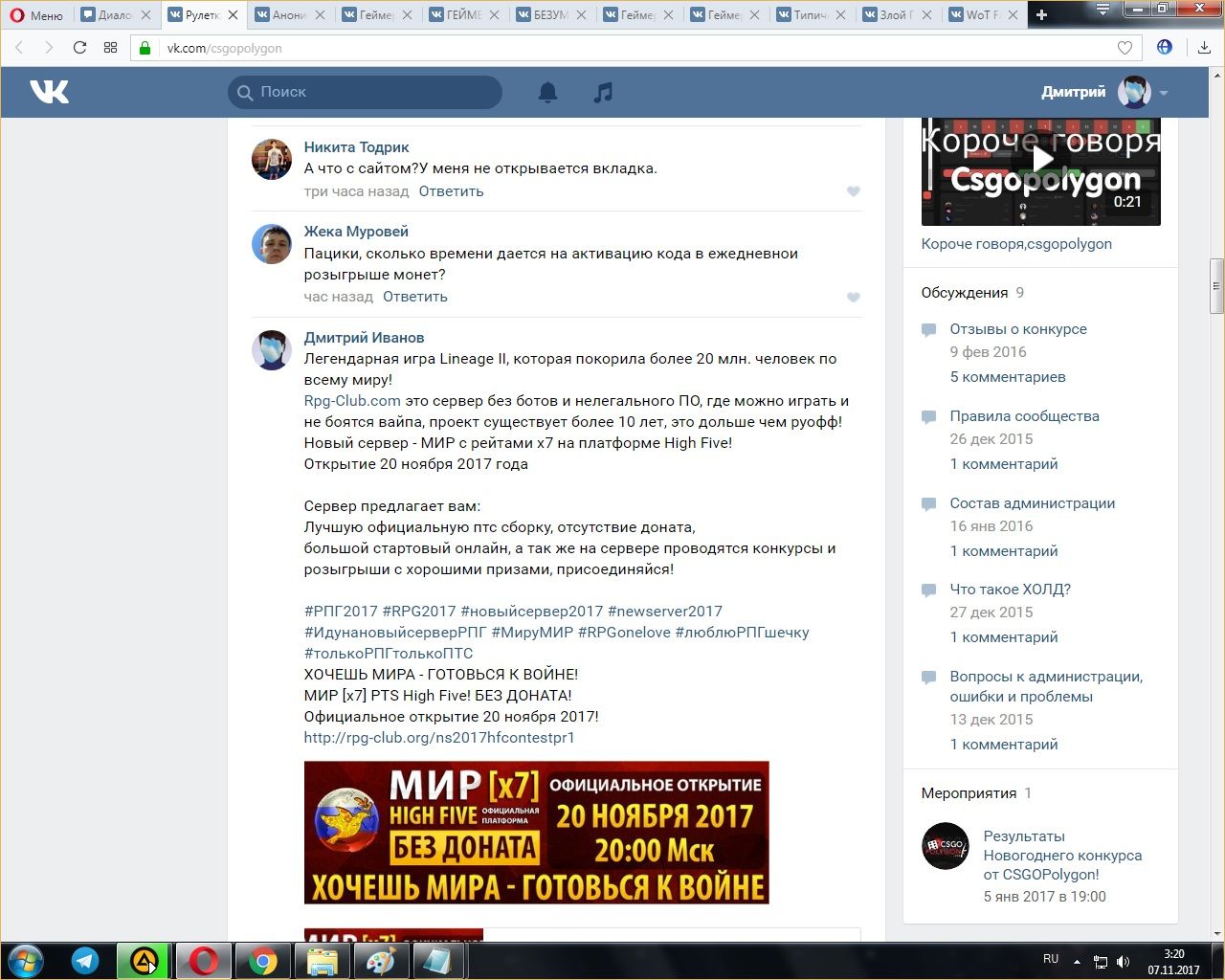Play the Короче говоря Csgopolygon video
This screenshot has width=1225, height=980.
click(1041, 160)
